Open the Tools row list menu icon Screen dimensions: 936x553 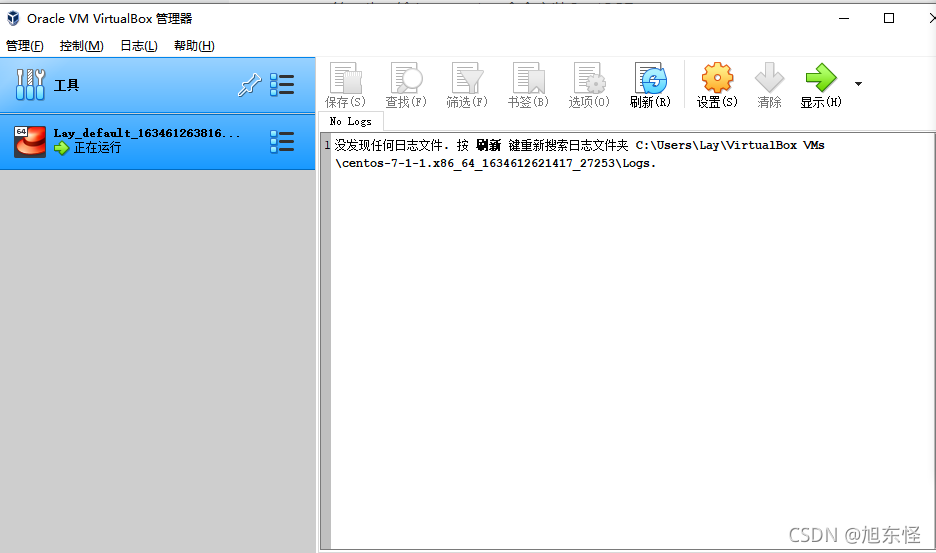[x=282, y=85]
